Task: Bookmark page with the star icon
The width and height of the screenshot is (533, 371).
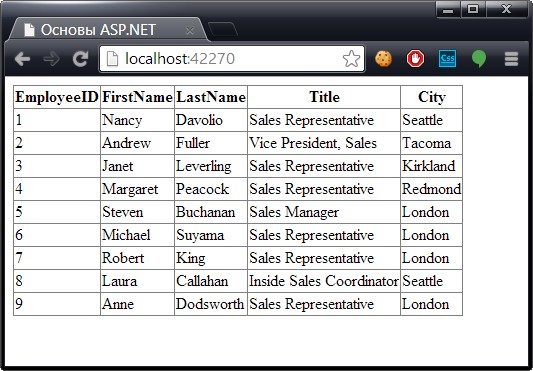Action: [x=351, y=59]
